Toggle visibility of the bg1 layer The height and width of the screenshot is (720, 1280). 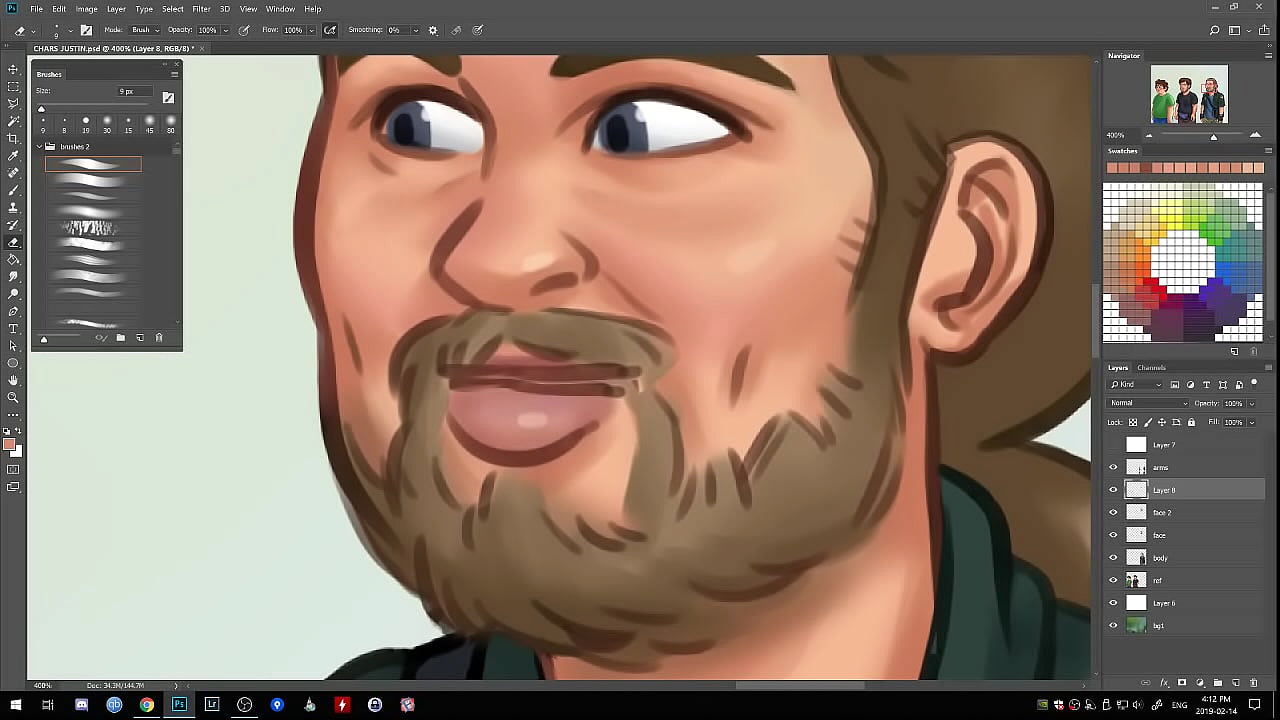(x=1113, y=626)
